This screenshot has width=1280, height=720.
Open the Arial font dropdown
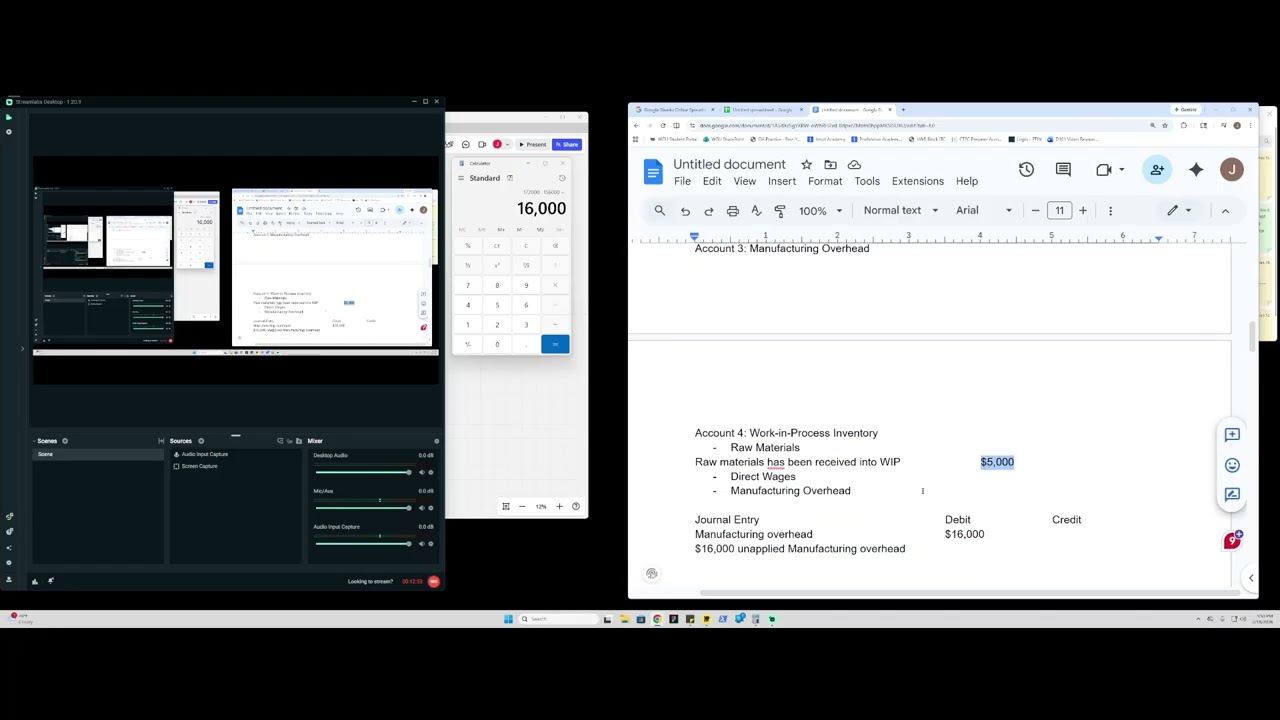point(984,211)
